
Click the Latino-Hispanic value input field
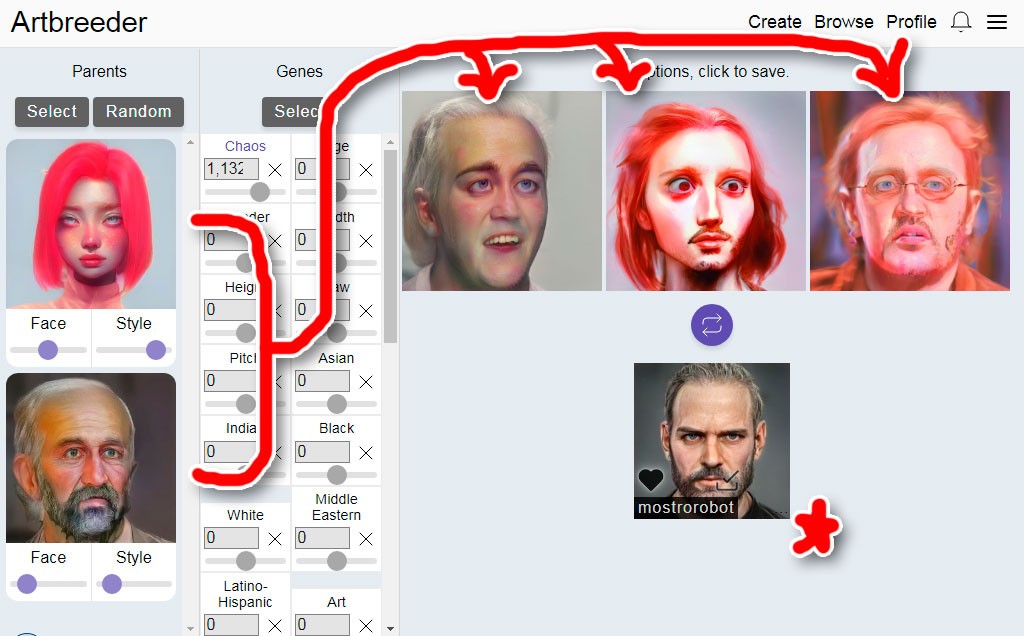[231, 625]
